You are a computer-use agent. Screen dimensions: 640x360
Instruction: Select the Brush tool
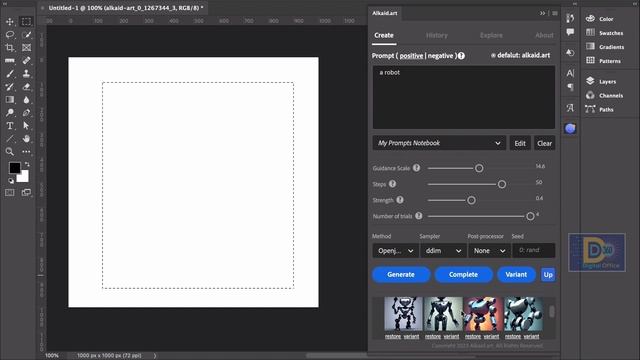click(x=10, y=74)
